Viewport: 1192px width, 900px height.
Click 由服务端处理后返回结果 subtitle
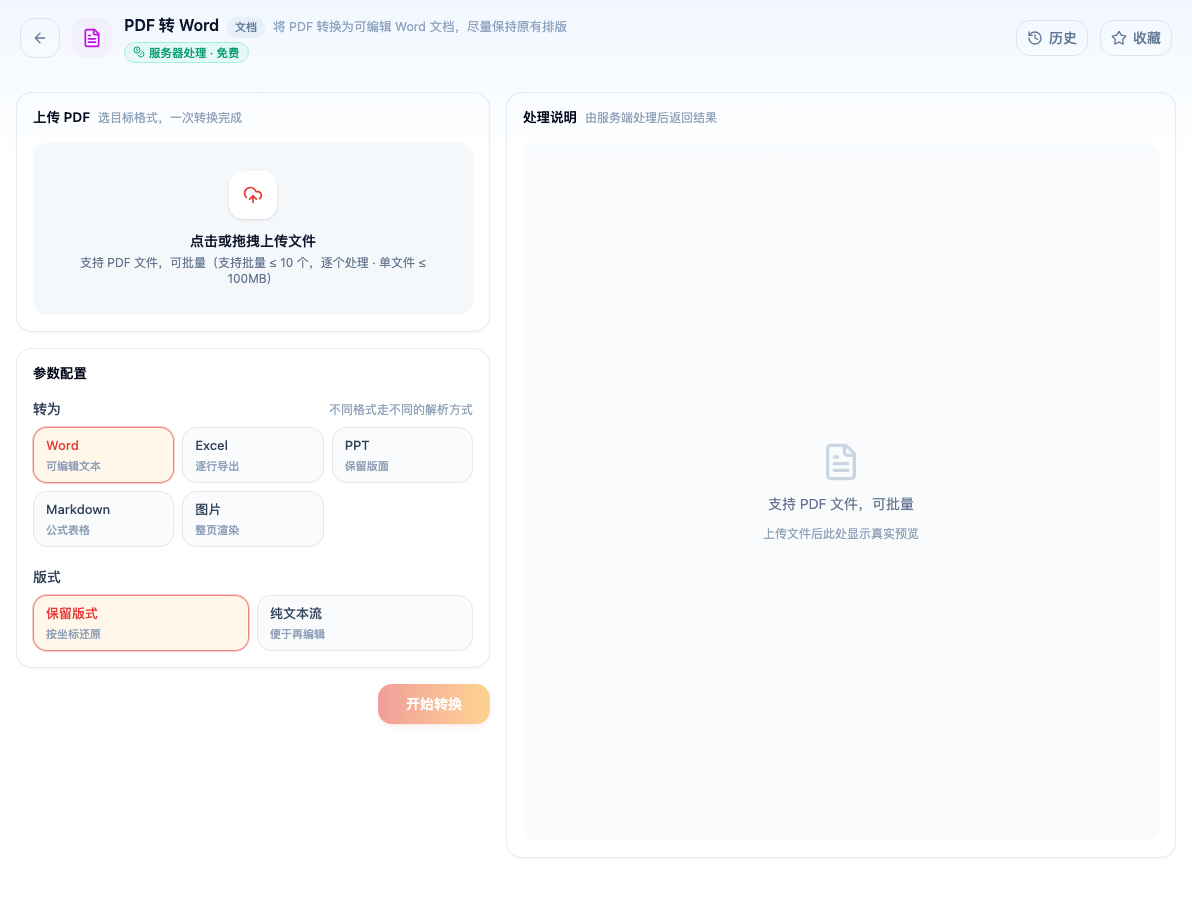(651, 118)
